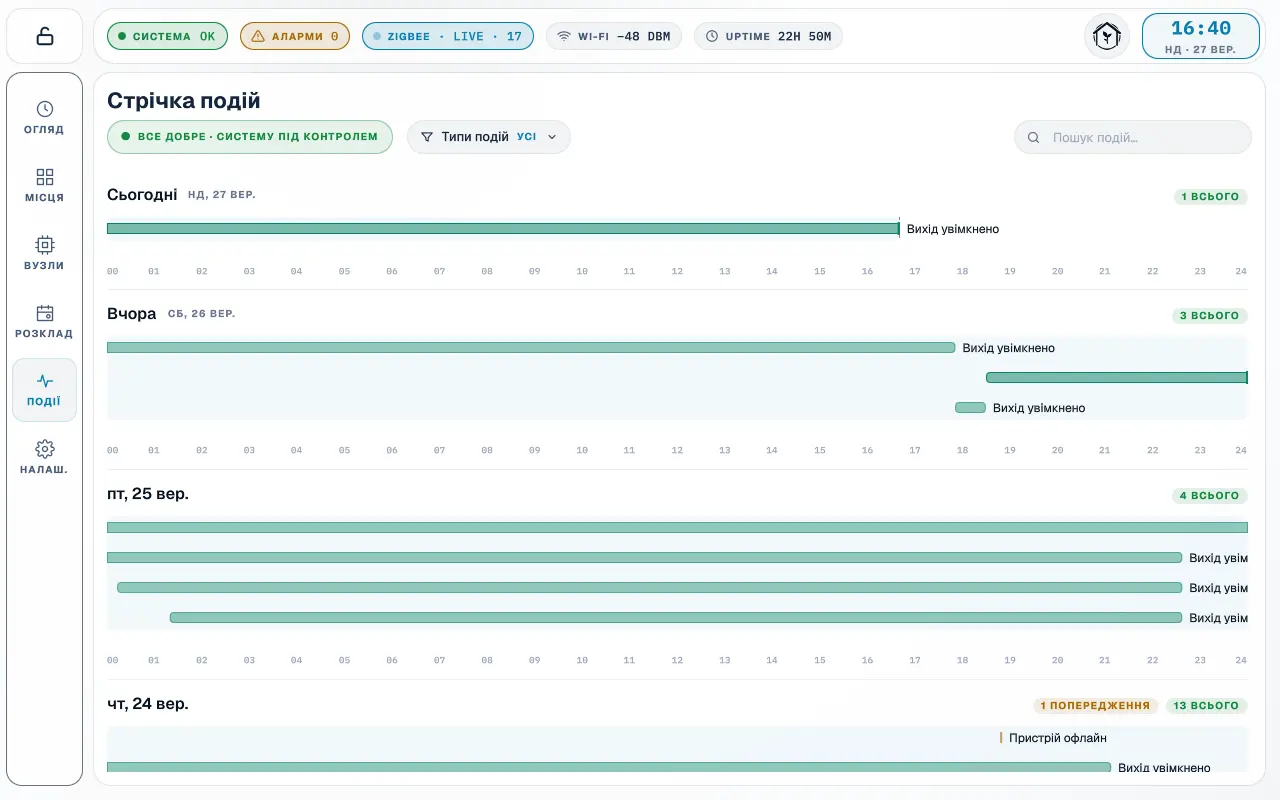Viewport: 1280px width, 800px height.
Task: Click the Wi-Fi −48 dBm indicator
Action: pyautogui.click(x=614, y=36)
